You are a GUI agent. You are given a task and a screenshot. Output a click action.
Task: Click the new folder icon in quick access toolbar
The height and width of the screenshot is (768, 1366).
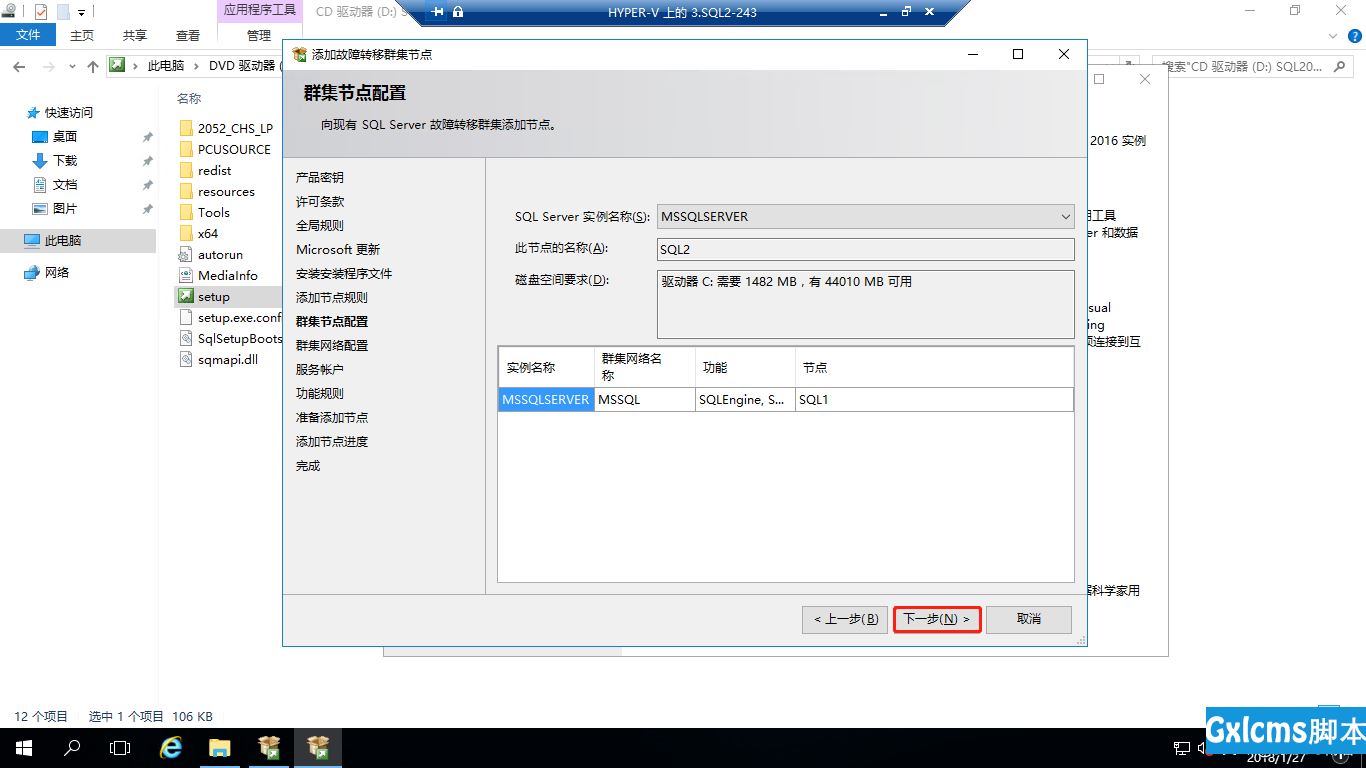pos(63,12)
